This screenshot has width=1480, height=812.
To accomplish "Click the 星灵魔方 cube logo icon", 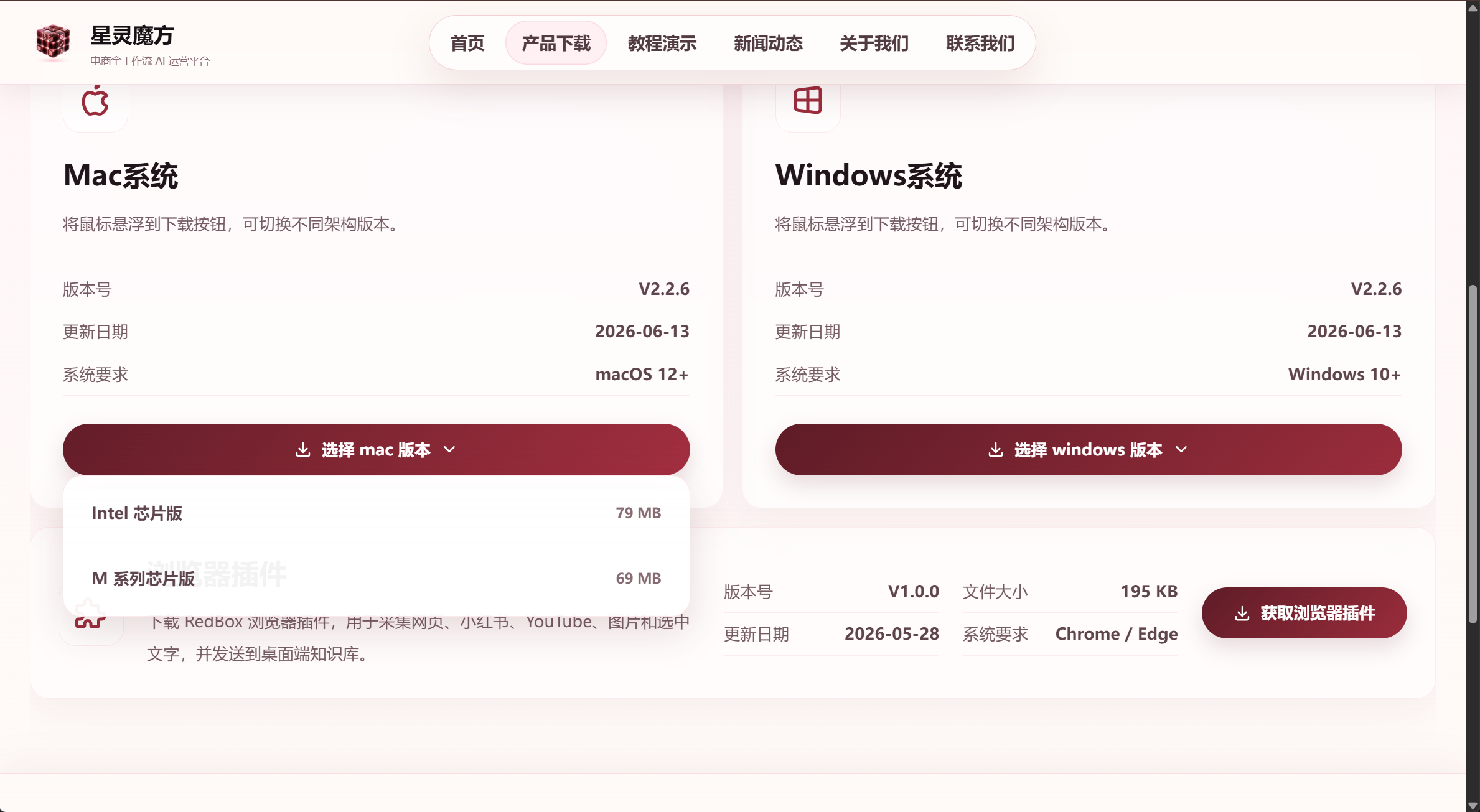I will click(53, 42).
